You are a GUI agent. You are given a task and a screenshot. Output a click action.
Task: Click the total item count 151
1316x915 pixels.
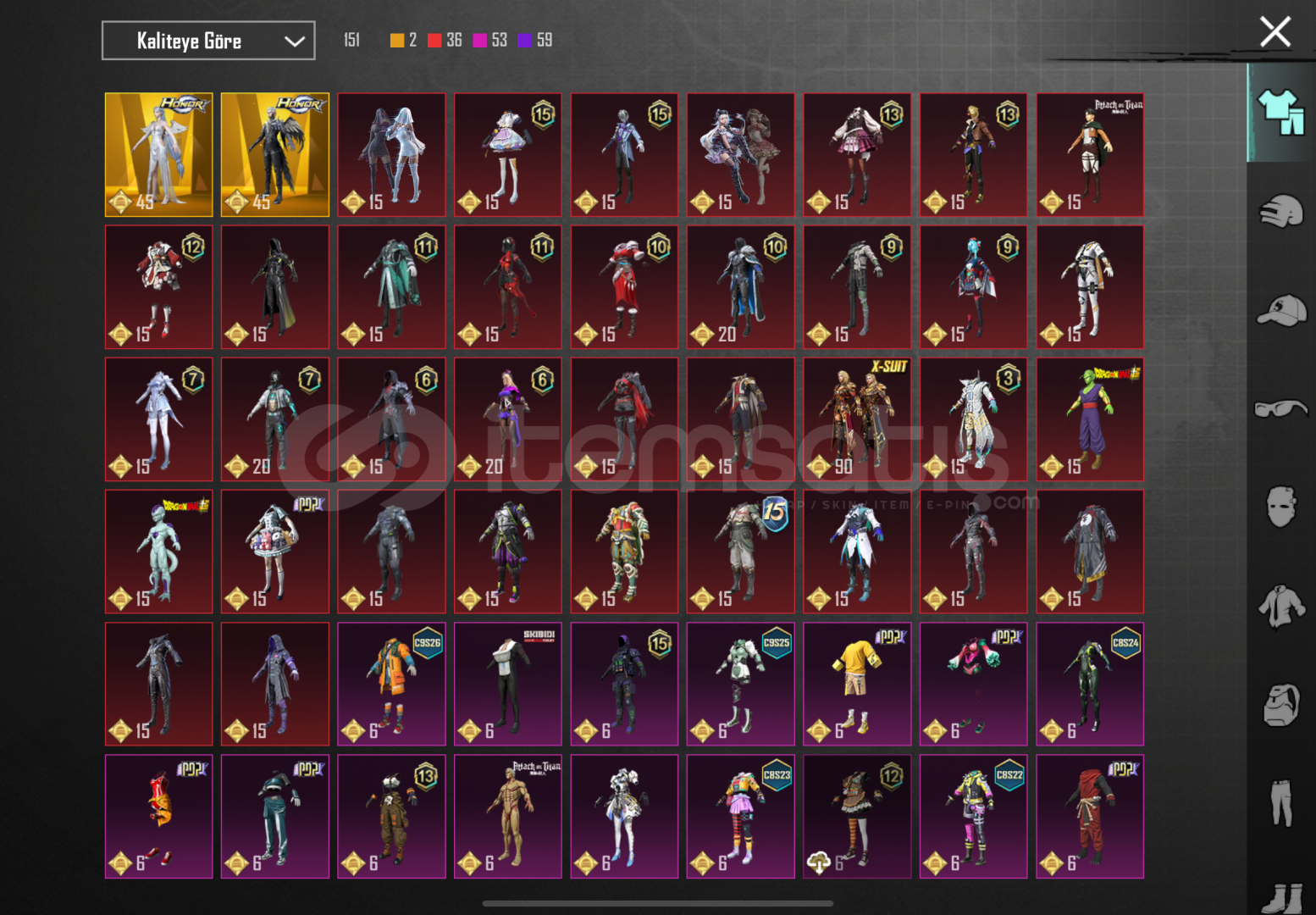tap(351, 40)
